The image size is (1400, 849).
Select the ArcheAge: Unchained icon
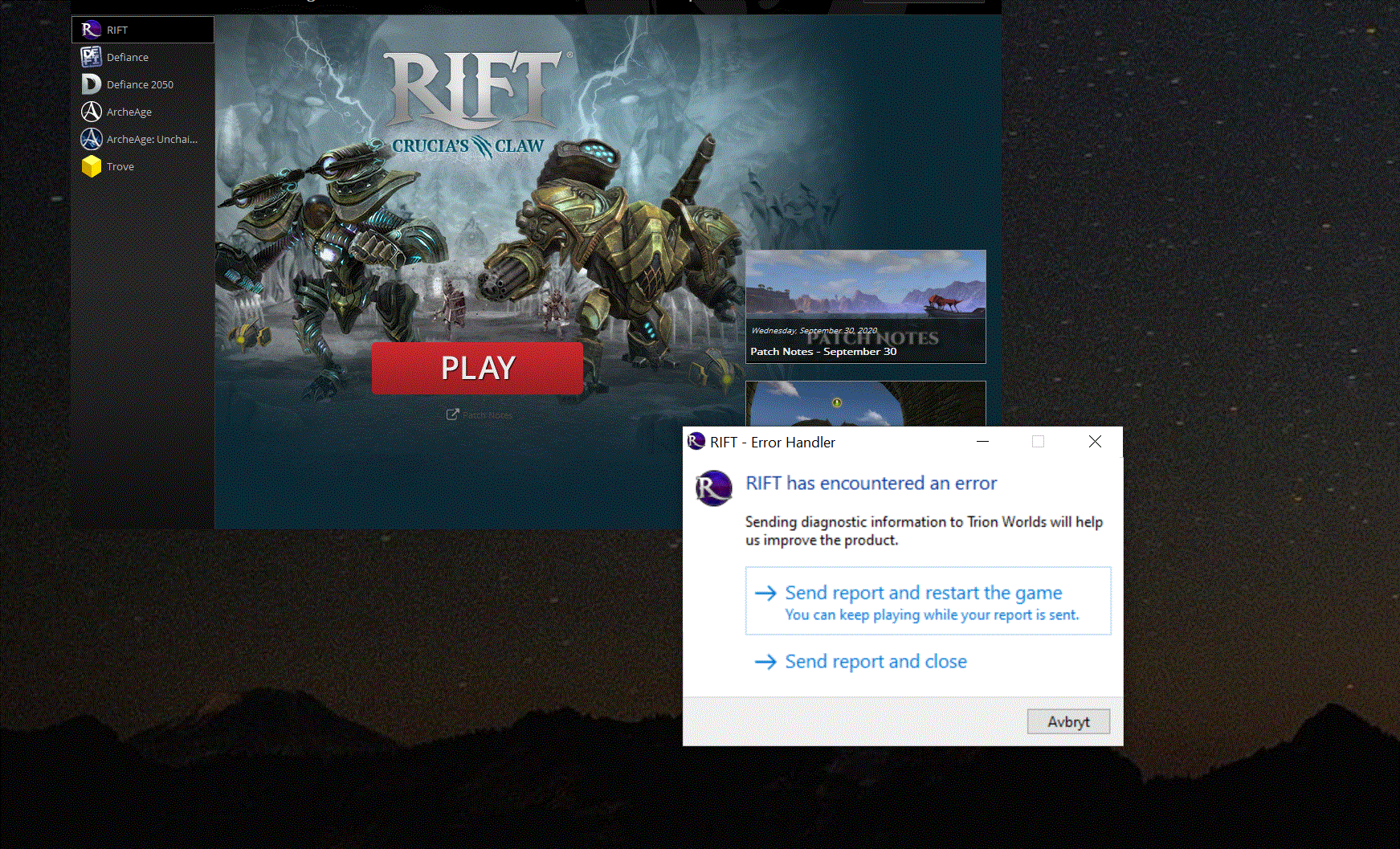(x=92, y=139)
